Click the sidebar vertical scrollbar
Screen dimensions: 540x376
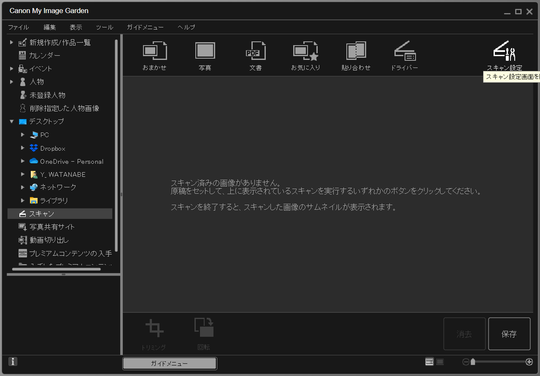[x=116, y=145]
